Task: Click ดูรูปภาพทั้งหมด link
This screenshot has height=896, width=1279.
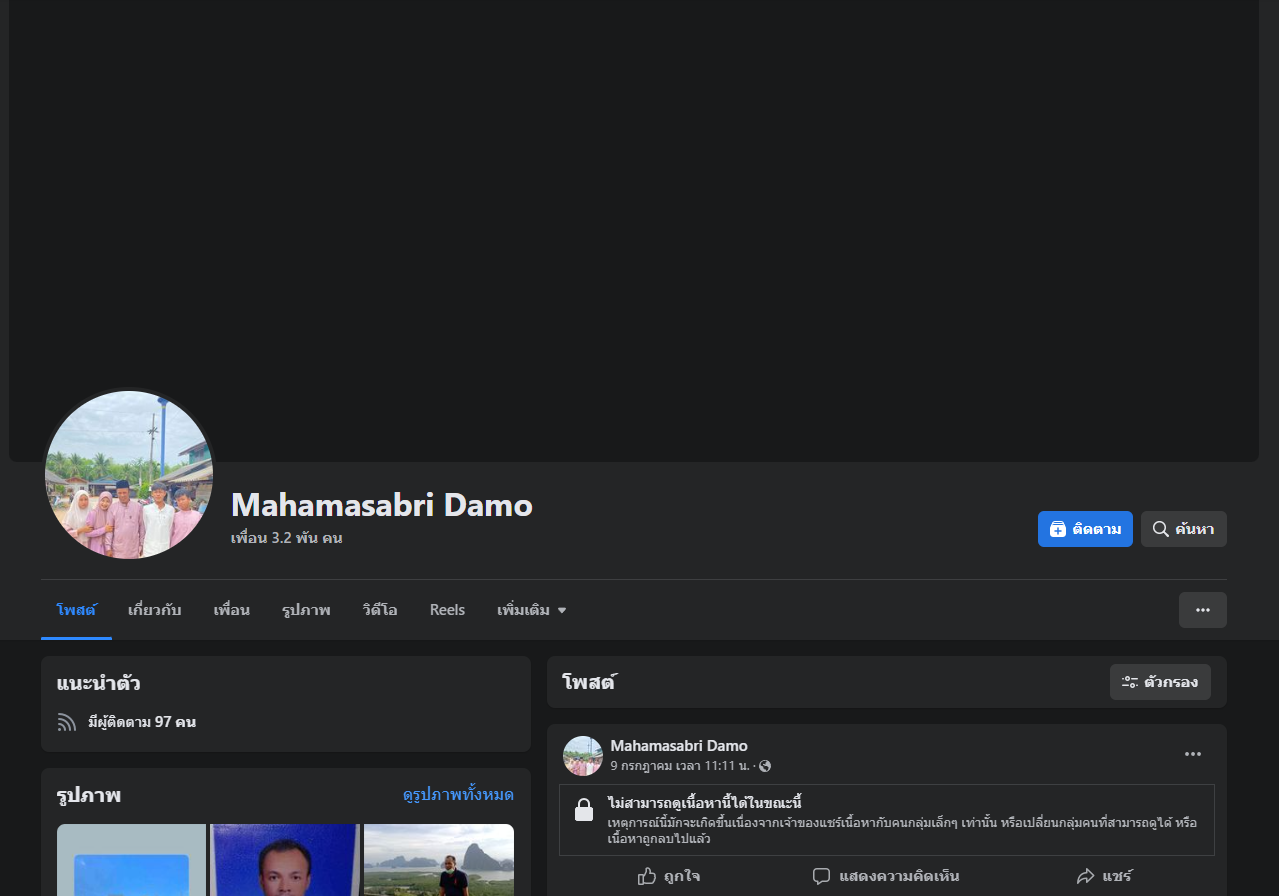Action: 458,795
